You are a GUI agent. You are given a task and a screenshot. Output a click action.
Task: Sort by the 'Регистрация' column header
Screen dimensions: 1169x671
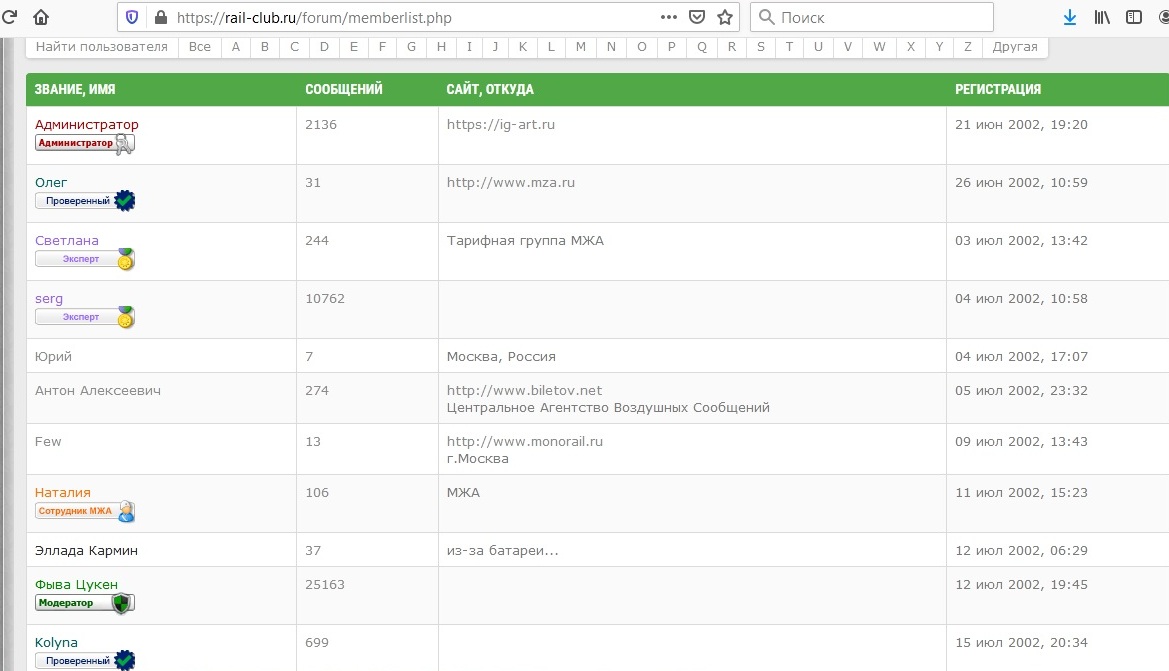[x=998, y=89]
